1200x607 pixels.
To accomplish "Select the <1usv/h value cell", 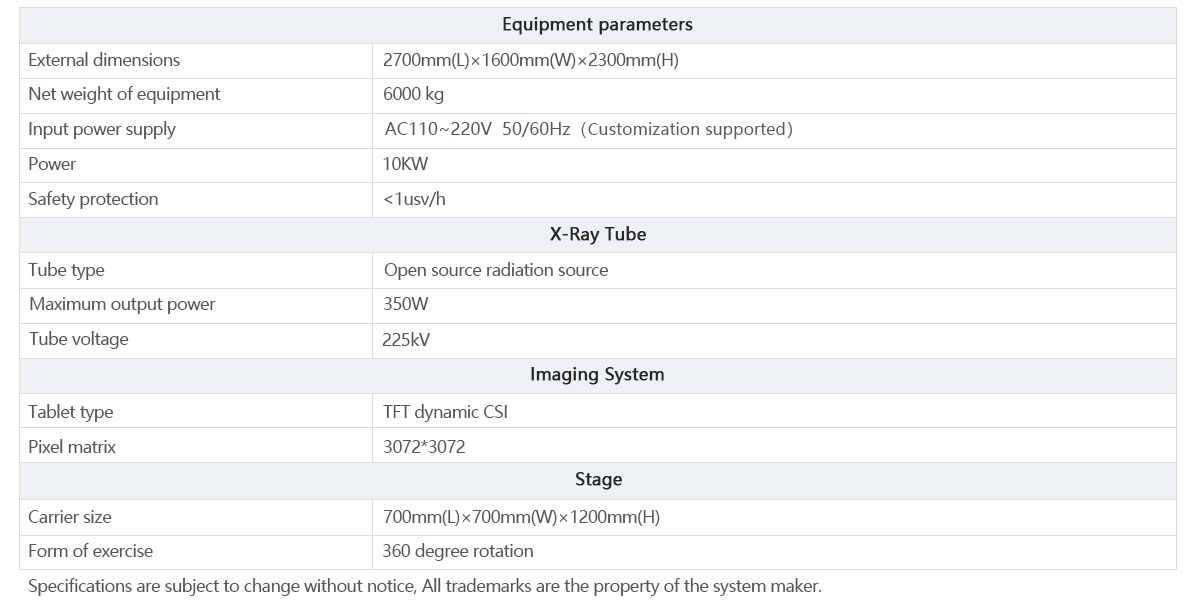I will point(414,199).
